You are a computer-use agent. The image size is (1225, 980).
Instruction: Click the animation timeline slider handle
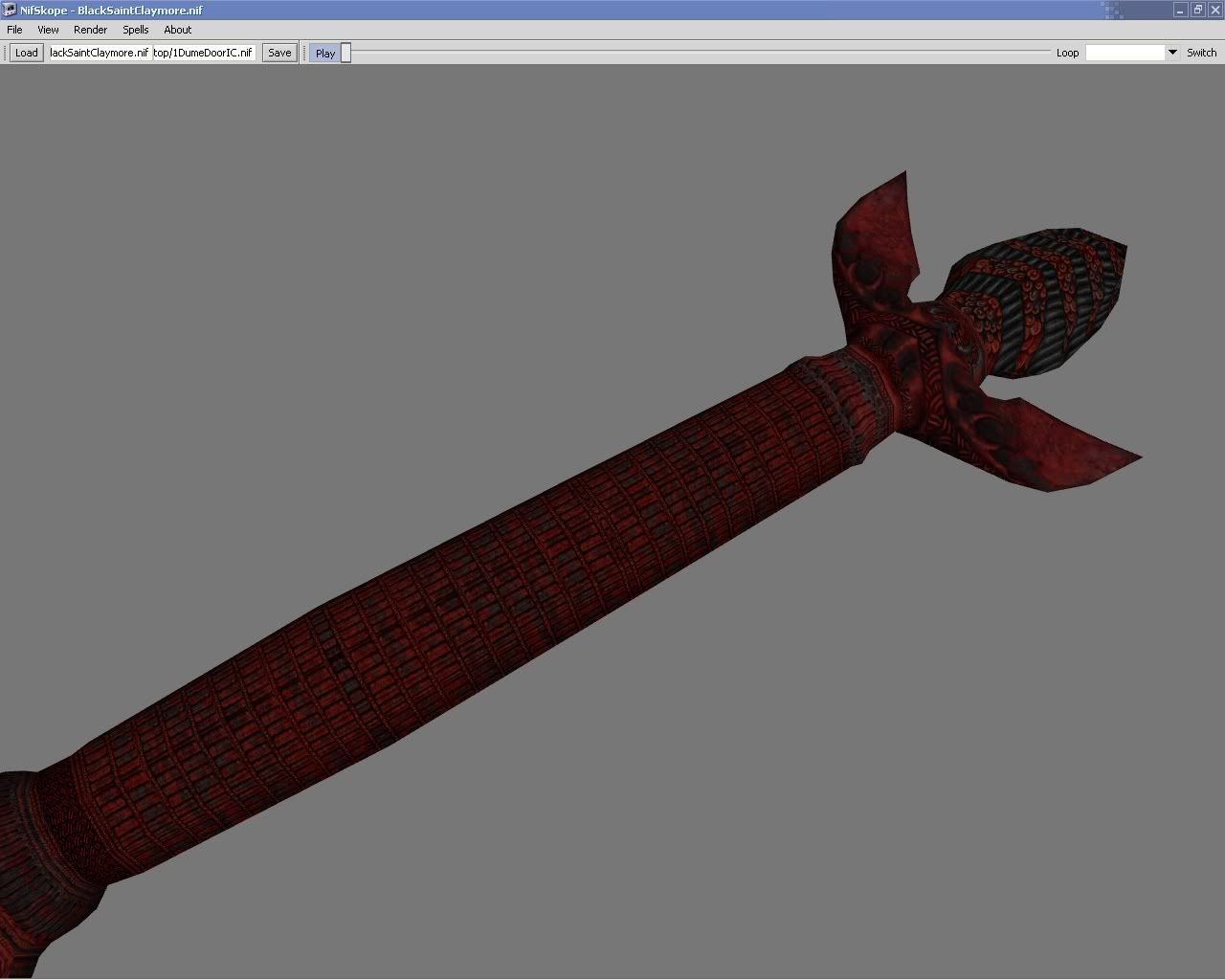pyautogui.click(x=346, y=53)
